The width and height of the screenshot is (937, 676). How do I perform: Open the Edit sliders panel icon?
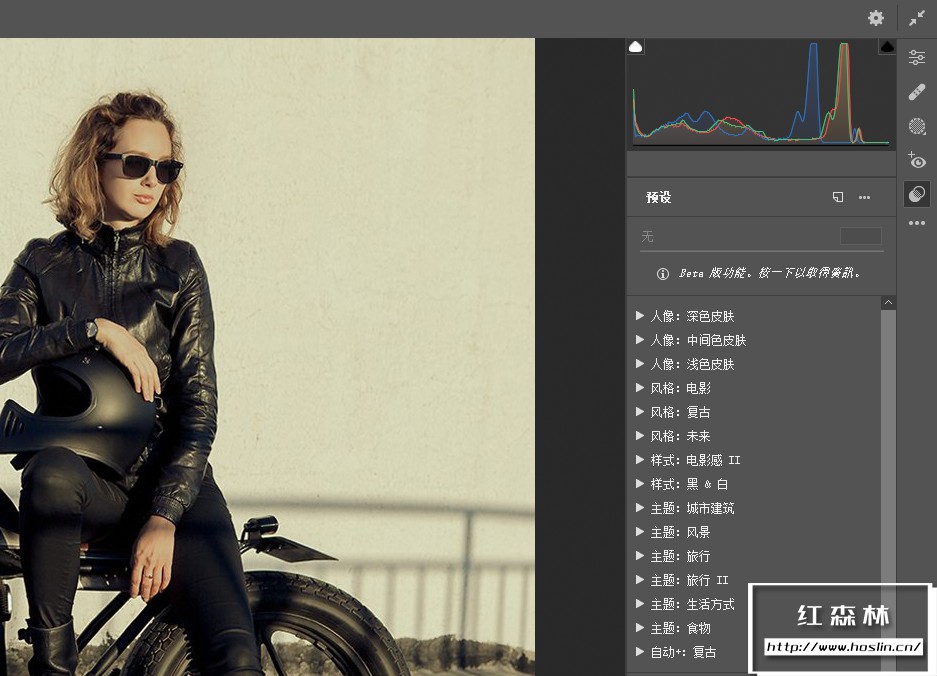917,57
